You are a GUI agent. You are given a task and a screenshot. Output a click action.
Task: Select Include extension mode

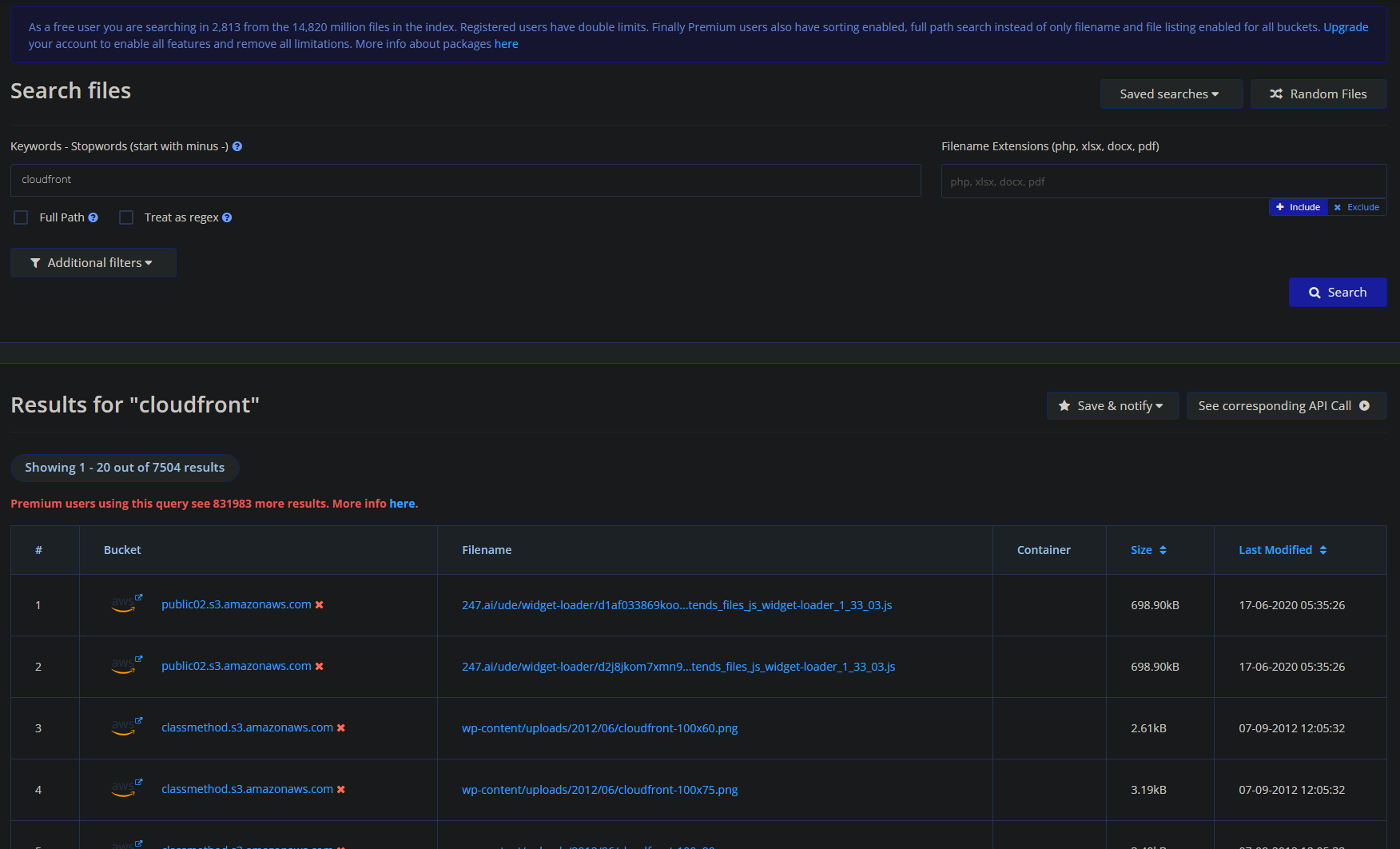pyautogui.click(x=1298, y=207)
